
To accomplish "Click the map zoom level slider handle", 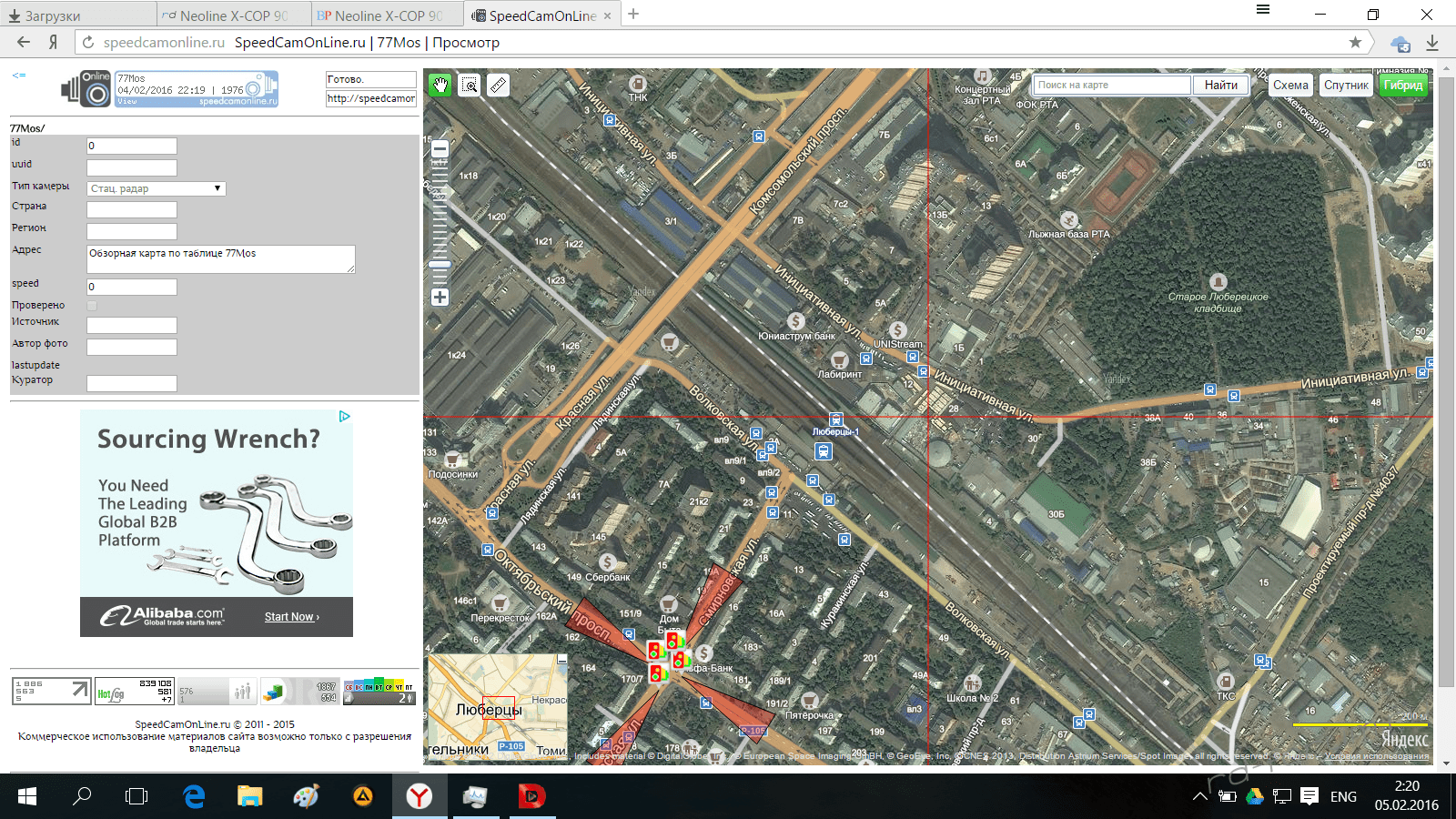I will click(x=440, y=264).
